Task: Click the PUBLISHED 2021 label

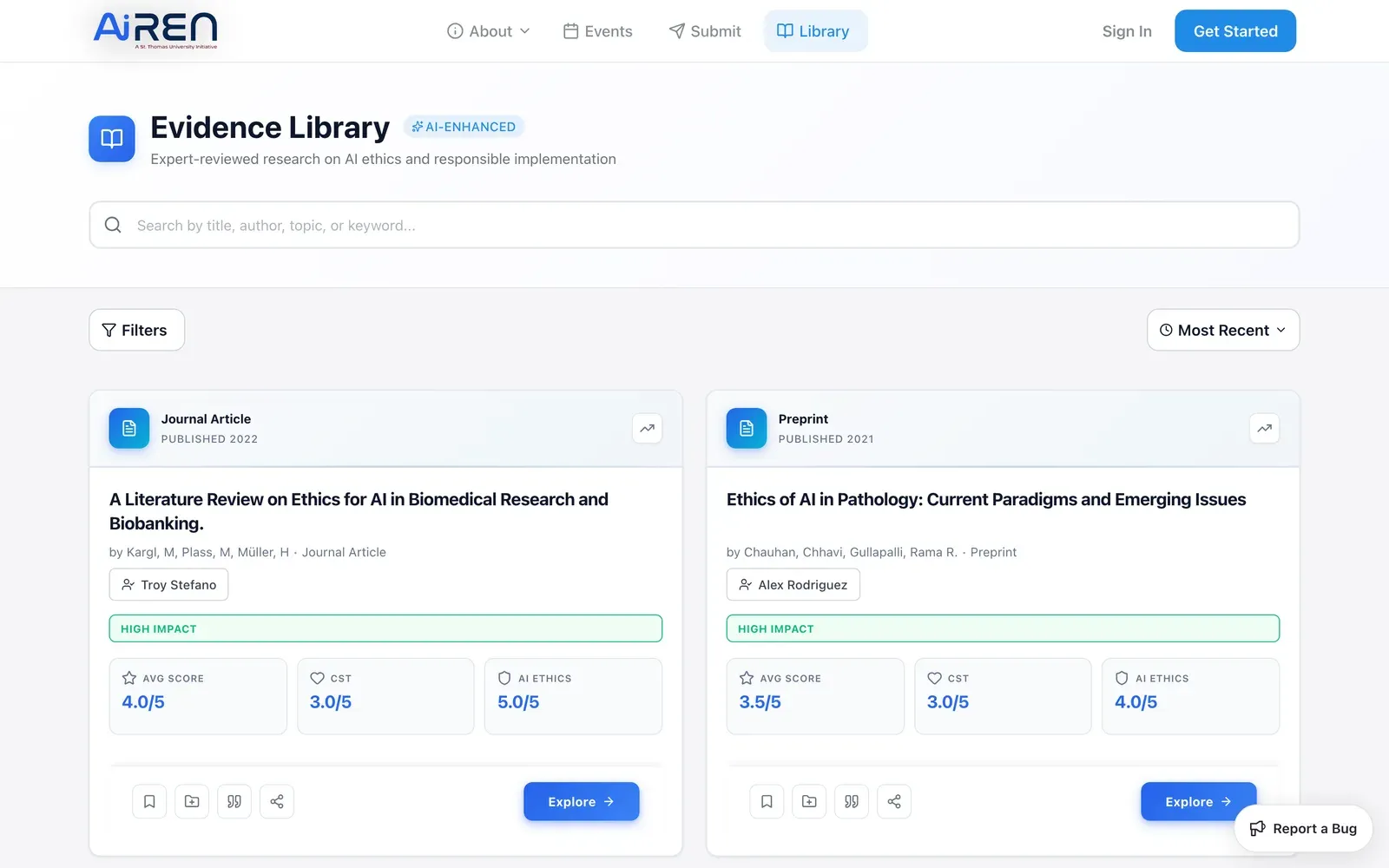Action: coord(826,439)
